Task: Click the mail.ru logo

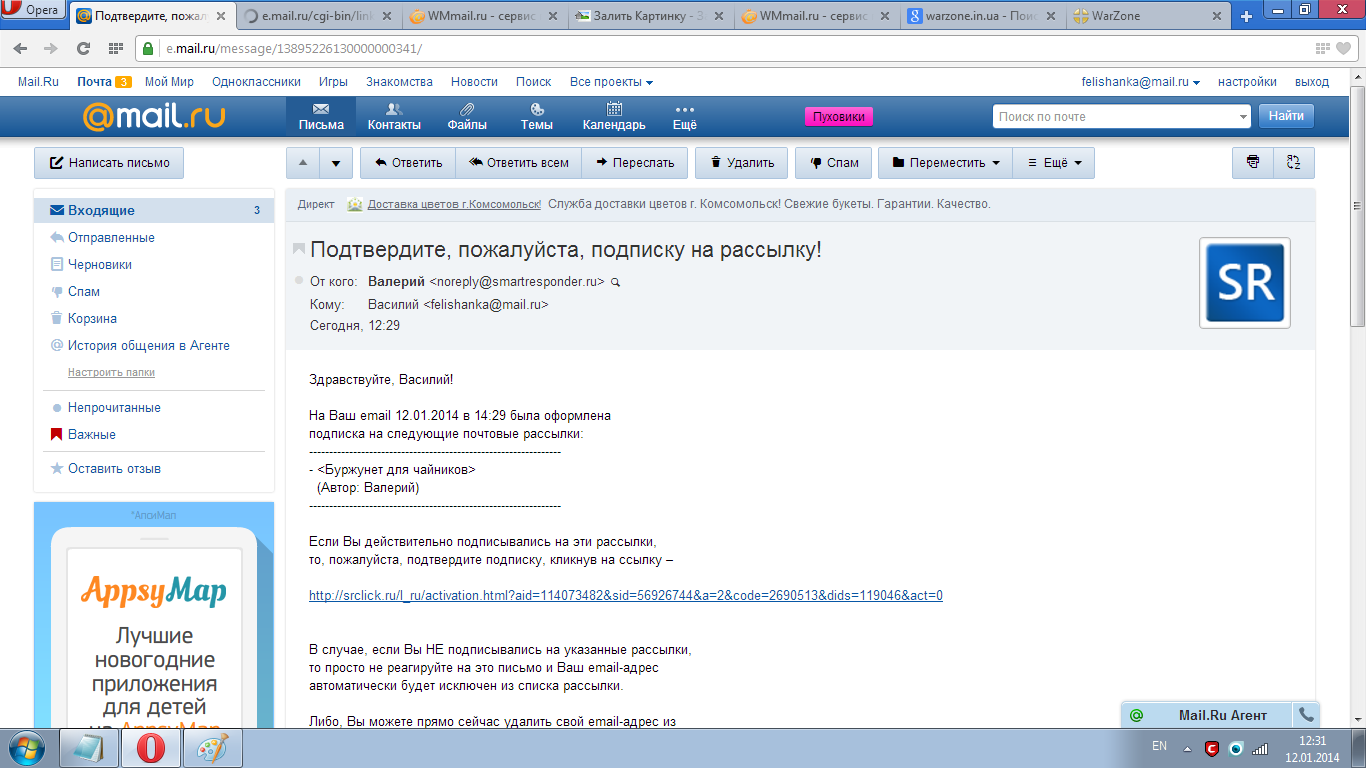Action: pos(154,117)
